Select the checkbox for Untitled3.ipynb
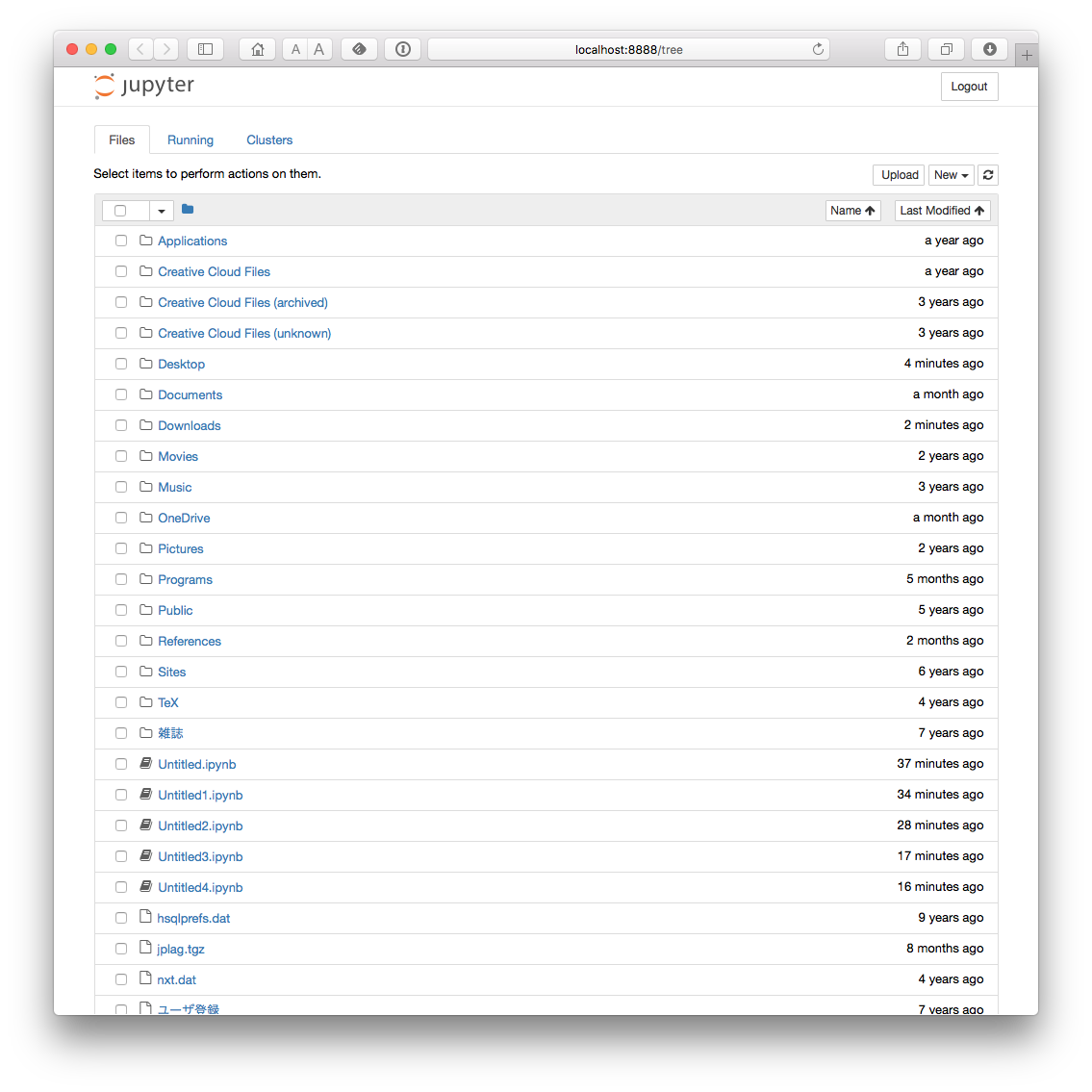Image resolution: width=1092 pixels, height=1092 pixels. point(120,855)
